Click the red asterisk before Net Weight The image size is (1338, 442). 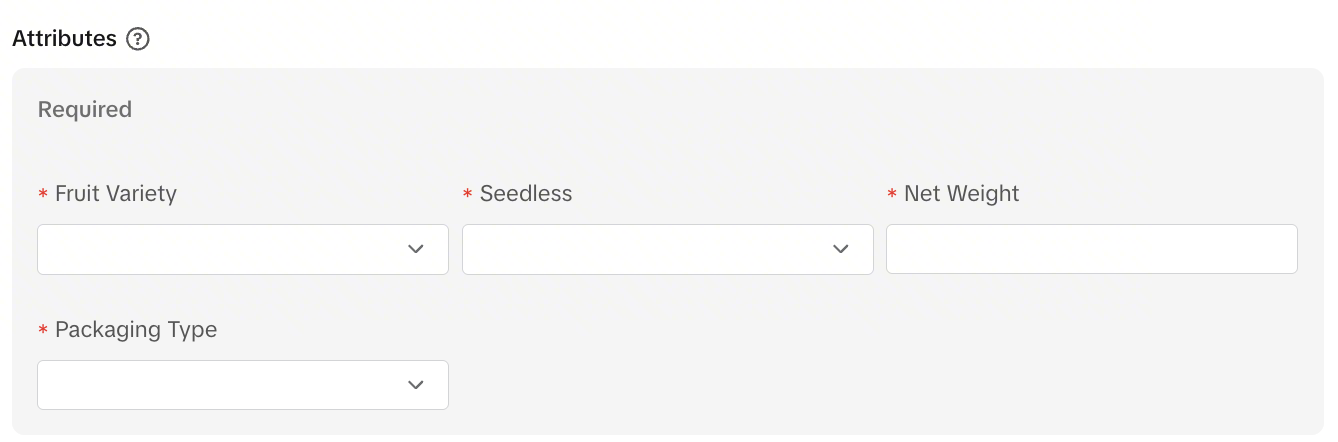pos(892,195)
